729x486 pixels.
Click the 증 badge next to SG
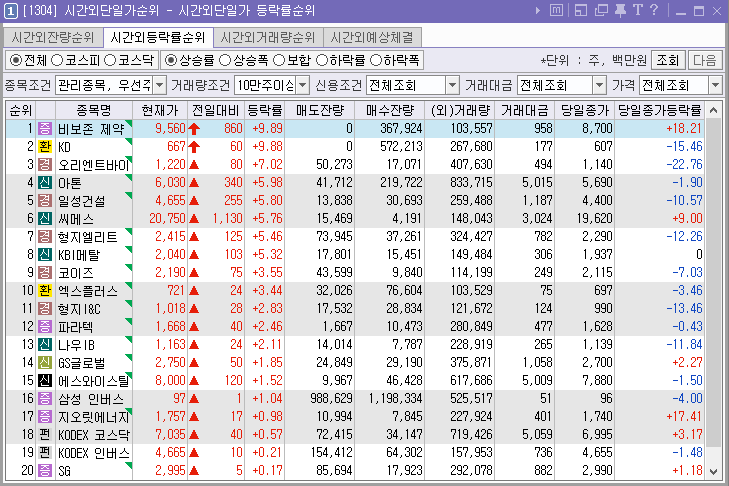pos(45,471)
